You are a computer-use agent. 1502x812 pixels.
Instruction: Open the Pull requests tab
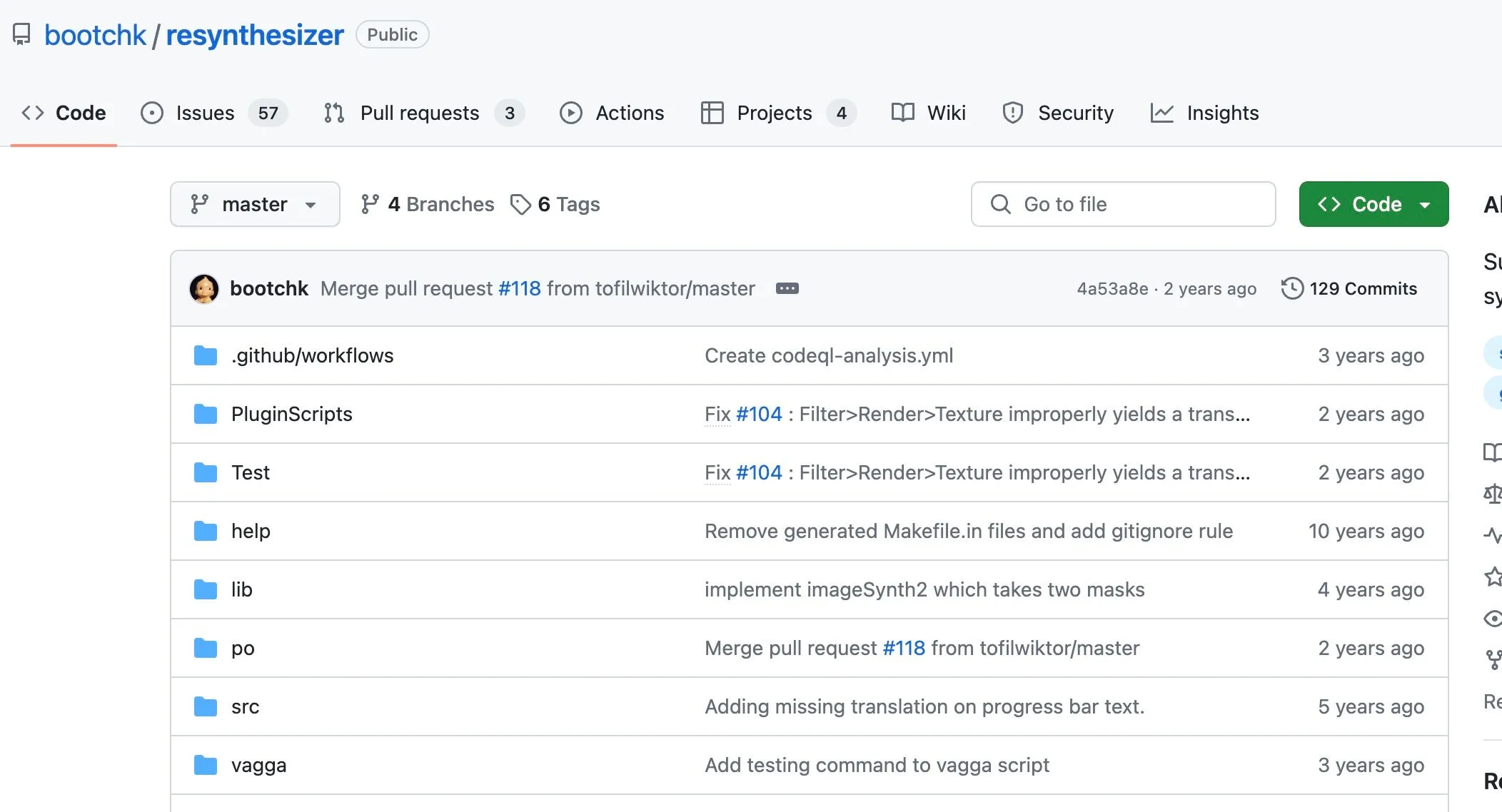pos(423,113)
